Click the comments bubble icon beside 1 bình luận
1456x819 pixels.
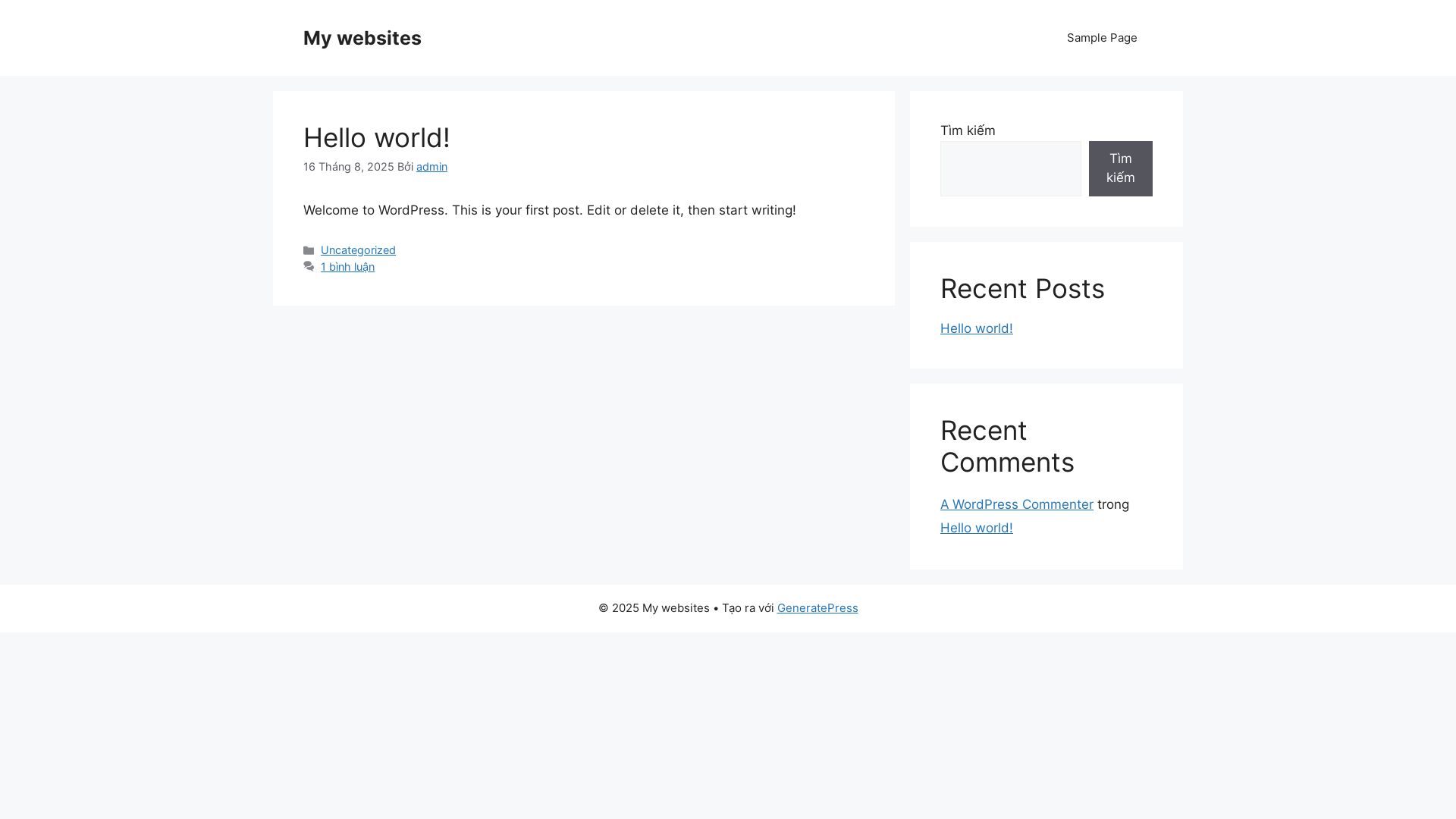(x=309, y=267)
